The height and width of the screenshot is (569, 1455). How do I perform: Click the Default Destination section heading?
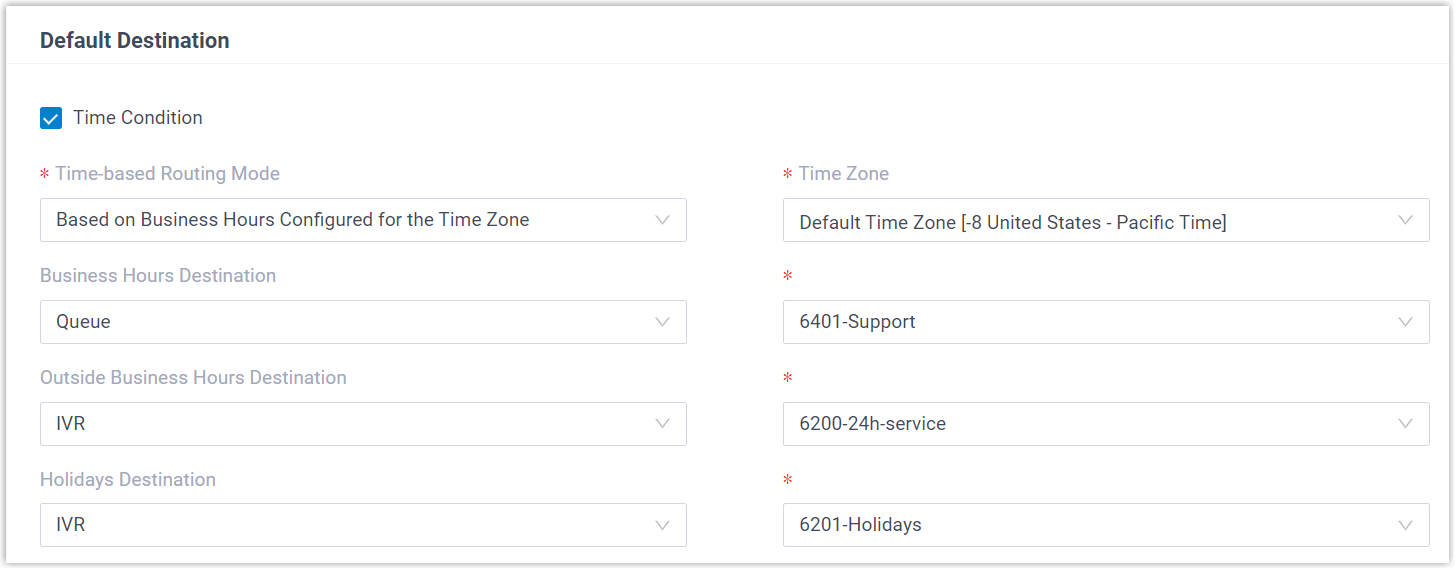point(135,41)
